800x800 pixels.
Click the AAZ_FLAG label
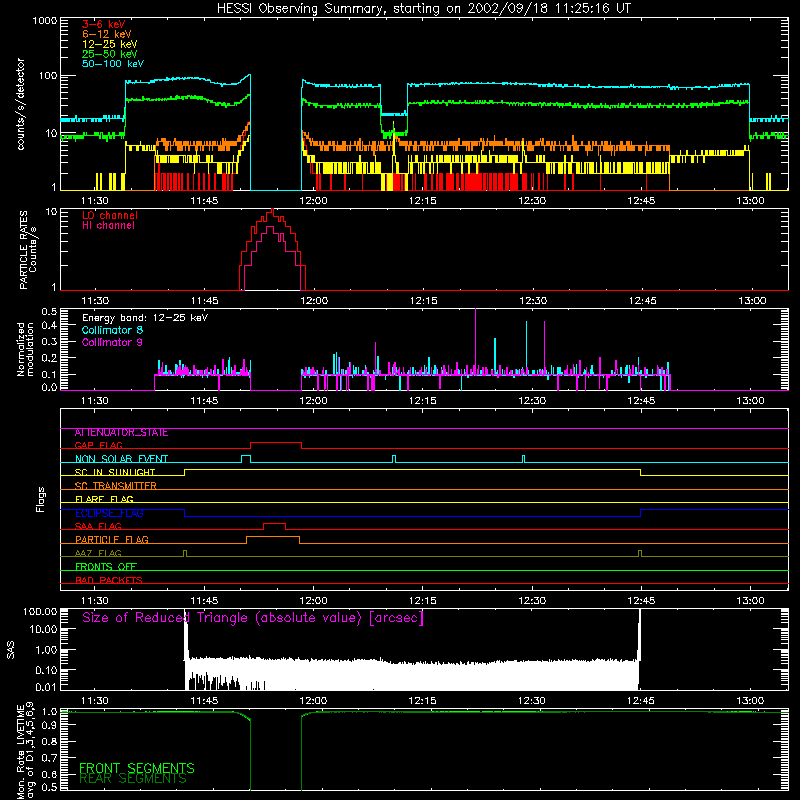pos(98,554)
